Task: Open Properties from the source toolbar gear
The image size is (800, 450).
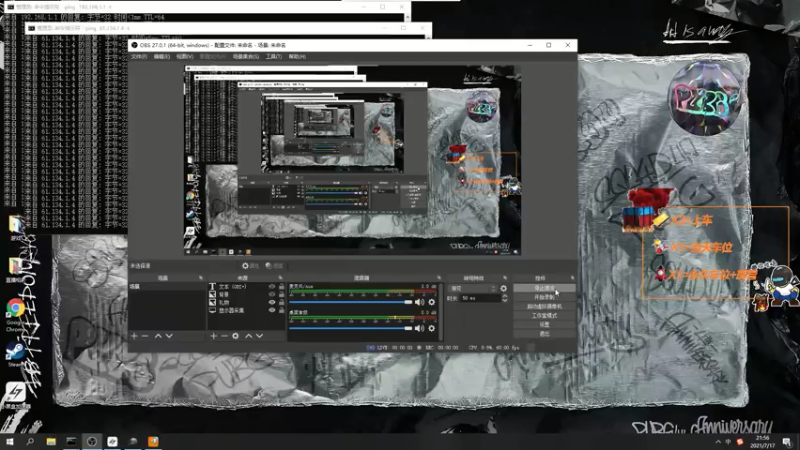Action: pos(250,266)
